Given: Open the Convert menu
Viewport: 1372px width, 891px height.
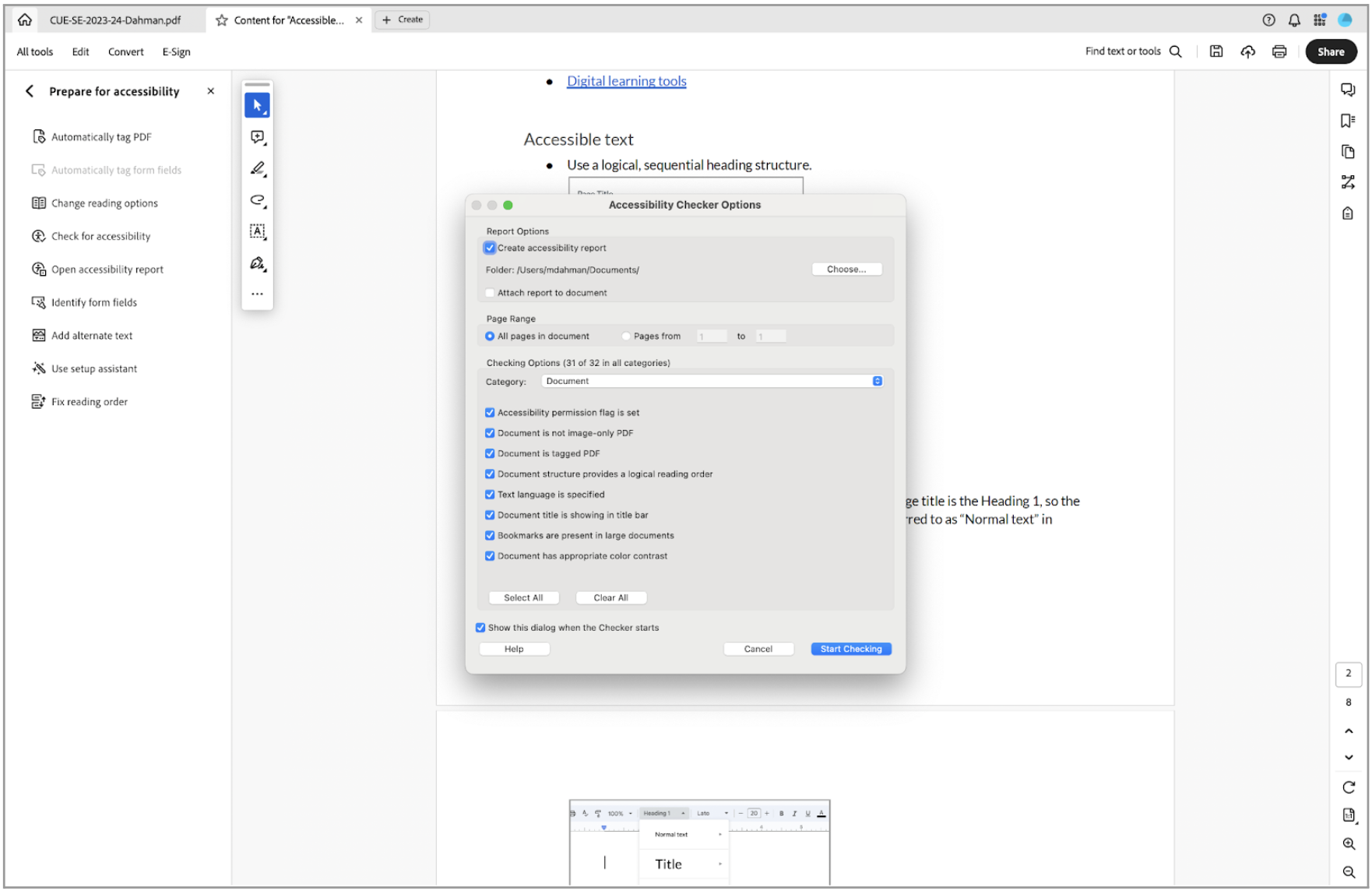Looking at the screenshot, I should click(x=125, y=51).
